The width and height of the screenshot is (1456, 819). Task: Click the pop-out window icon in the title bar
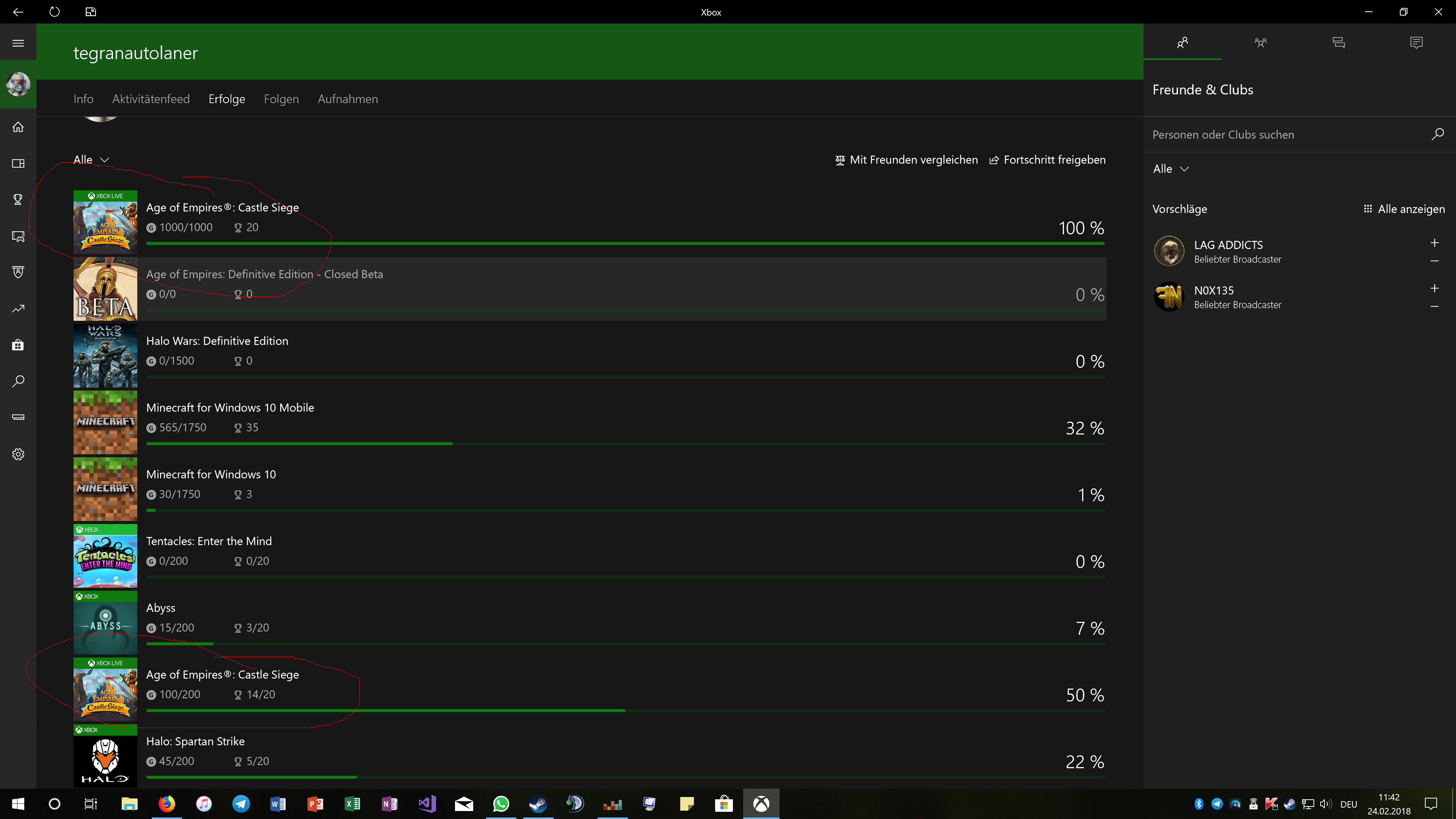pos(91,12)
